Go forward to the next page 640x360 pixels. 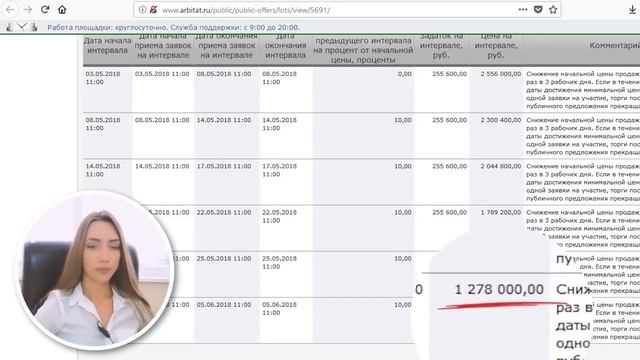28,9
